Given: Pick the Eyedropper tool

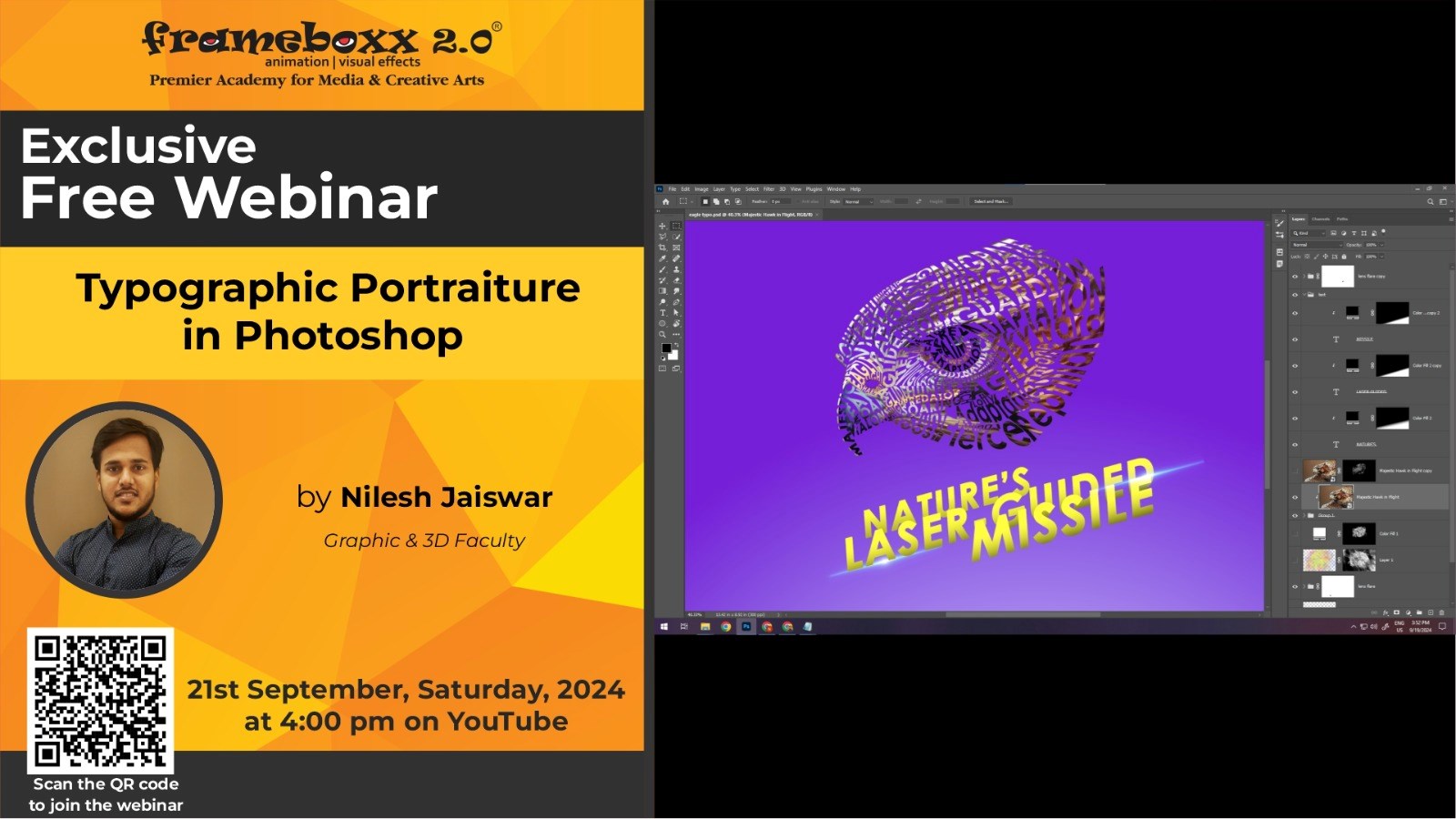Looking at the screenshot, I should click(662, 258).
